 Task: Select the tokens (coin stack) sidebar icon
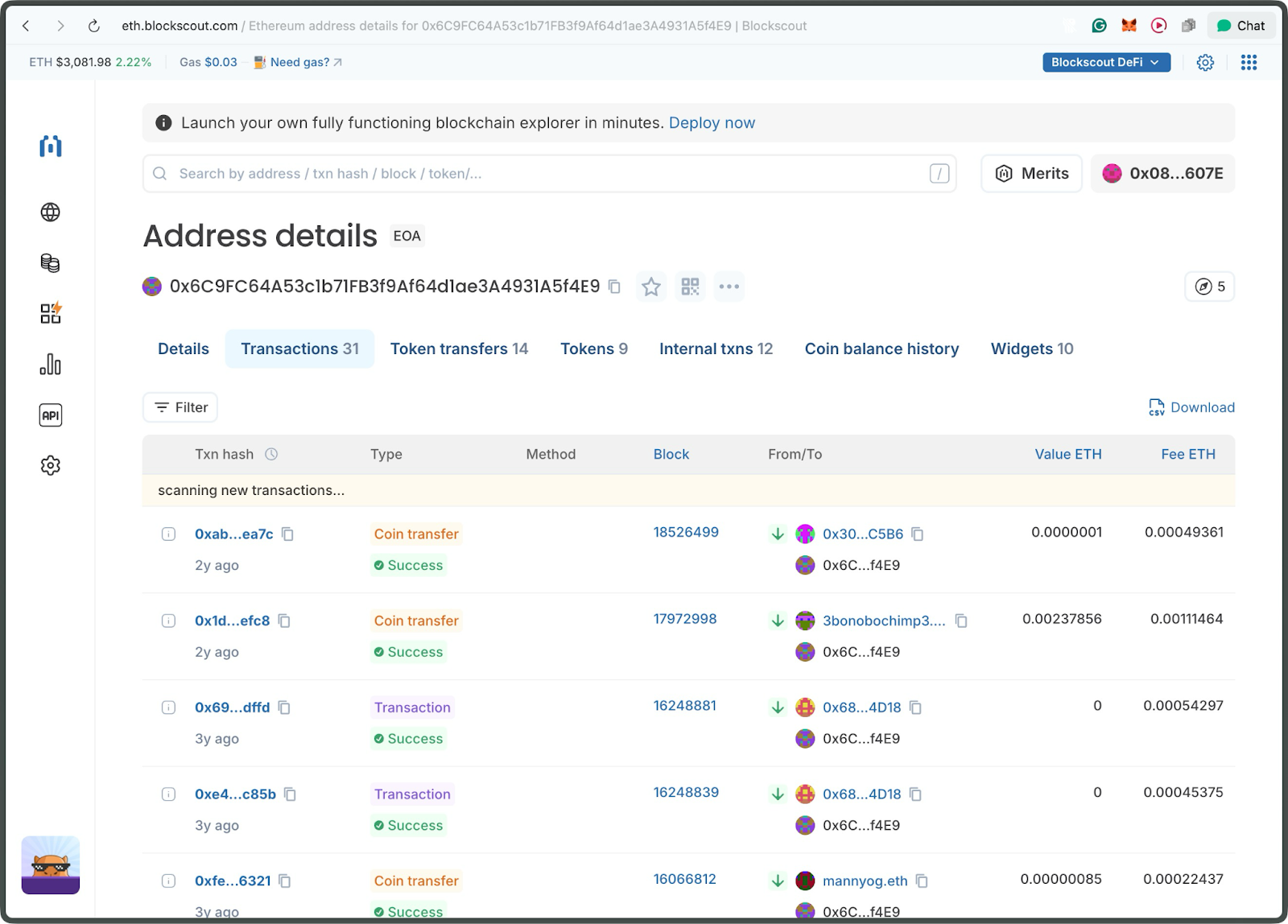[50, 263]
